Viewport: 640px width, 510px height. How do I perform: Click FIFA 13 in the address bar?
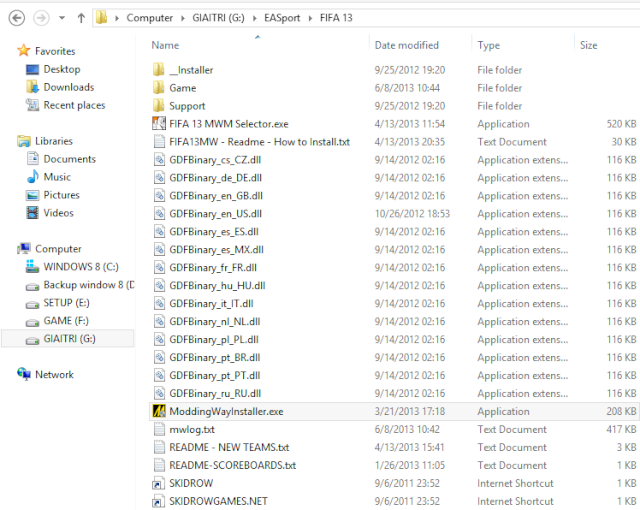tap(336, 18)
